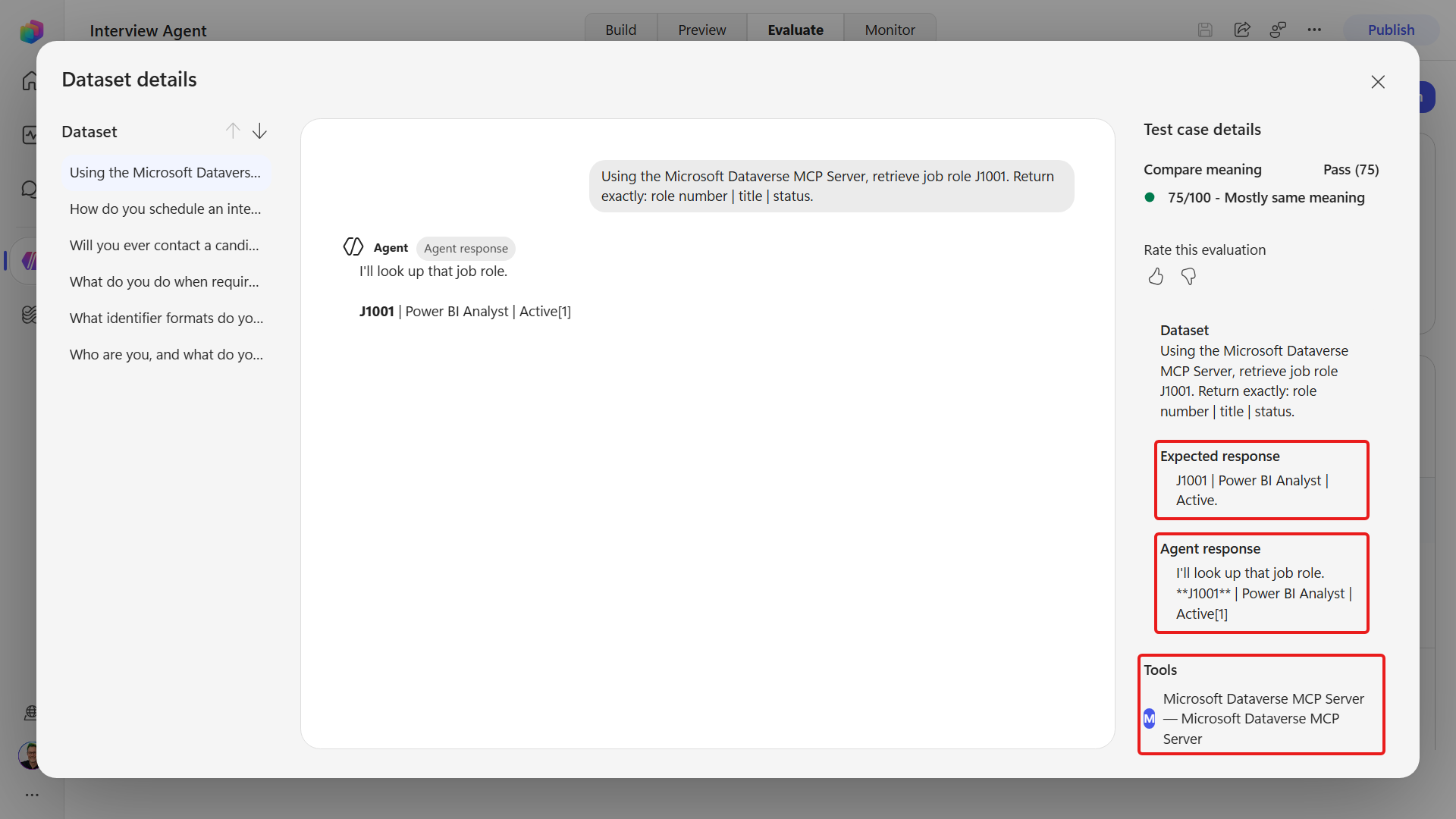Image resolution: width=1456 pixels, height=819 pixels.
Task: Click the 'Dataset' heading in test case details
Action: [1184, 330]
